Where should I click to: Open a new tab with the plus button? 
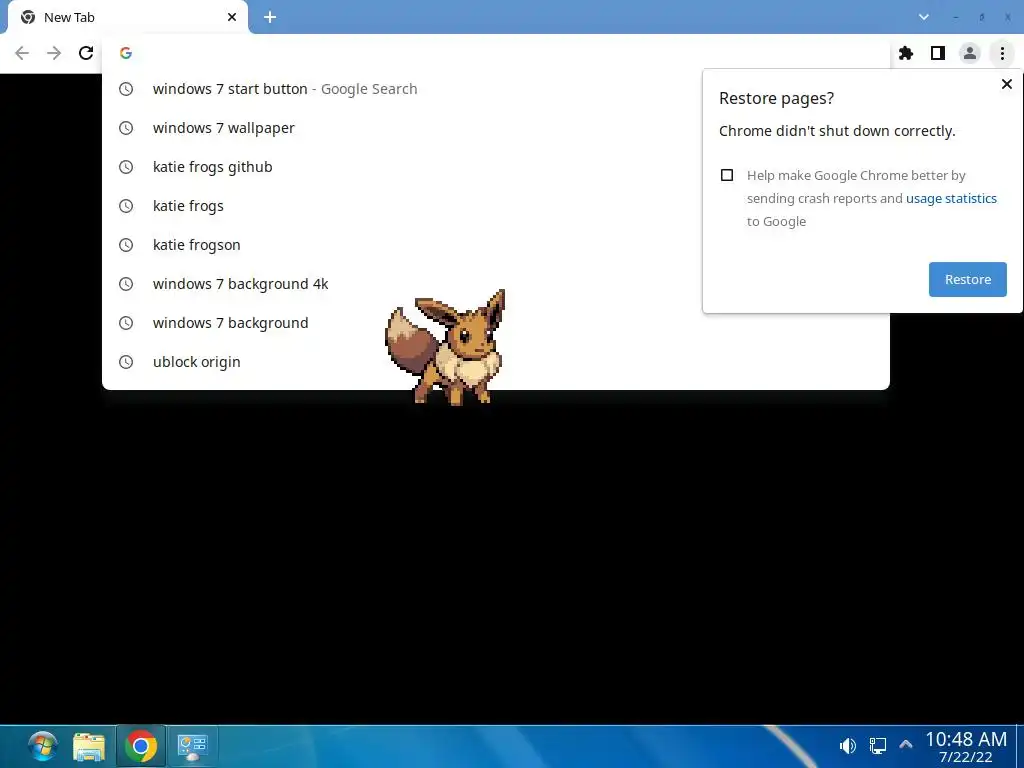[x=270, y=17]
